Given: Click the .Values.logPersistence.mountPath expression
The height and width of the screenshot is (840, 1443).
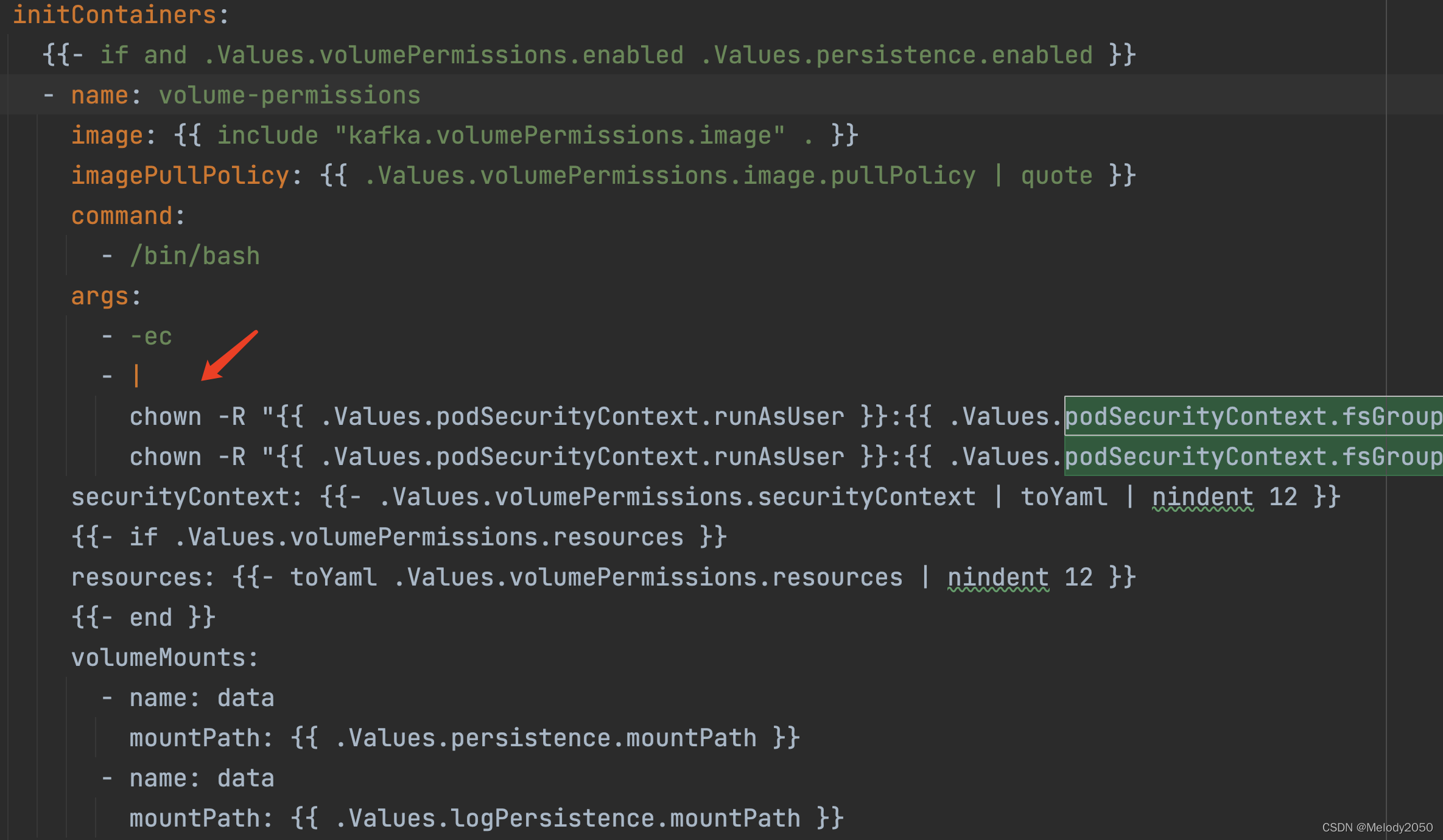Looking at the screenshot, I should [567, 819].
